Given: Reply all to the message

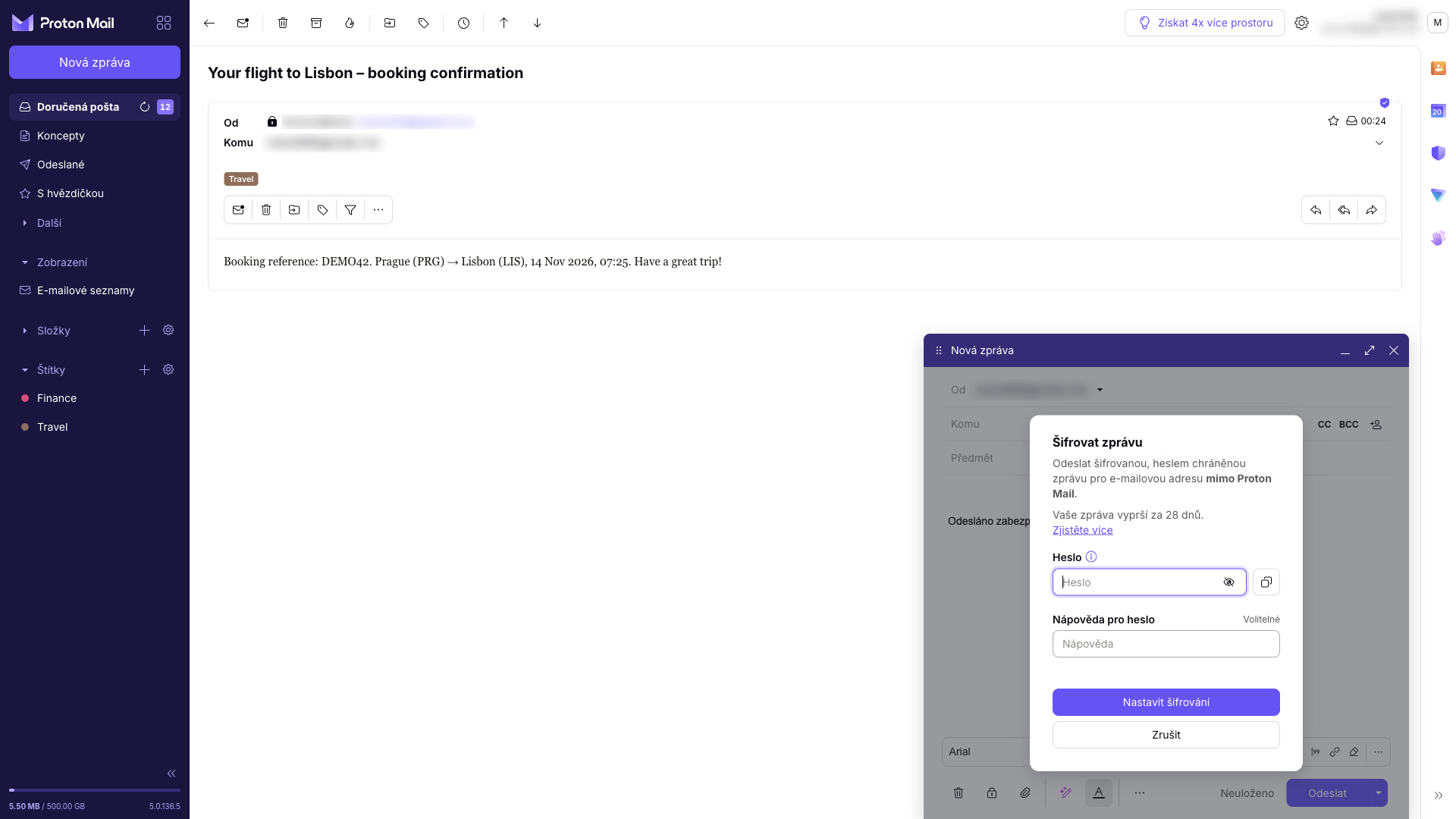Looking at the screenshot, I should pos(1344,210).
